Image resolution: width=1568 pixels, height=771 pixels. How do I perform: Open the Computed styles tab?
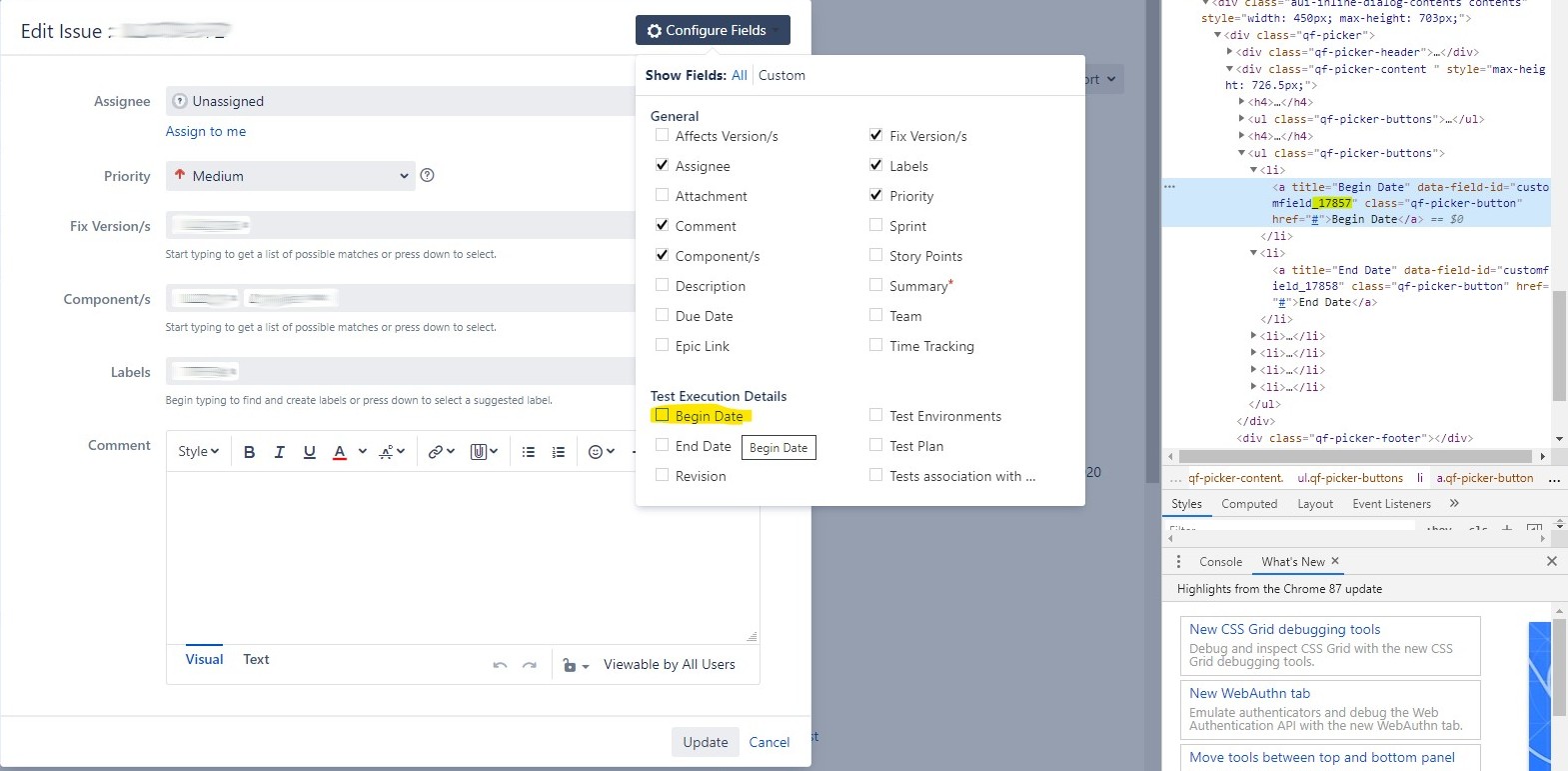[x=1249, y=504]
